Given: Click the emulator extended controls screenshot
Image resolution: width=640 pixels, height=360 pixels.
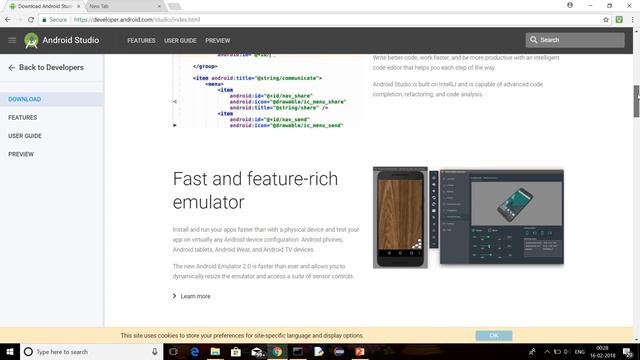Looking at the screenshot, I should [x=502, y=217].
